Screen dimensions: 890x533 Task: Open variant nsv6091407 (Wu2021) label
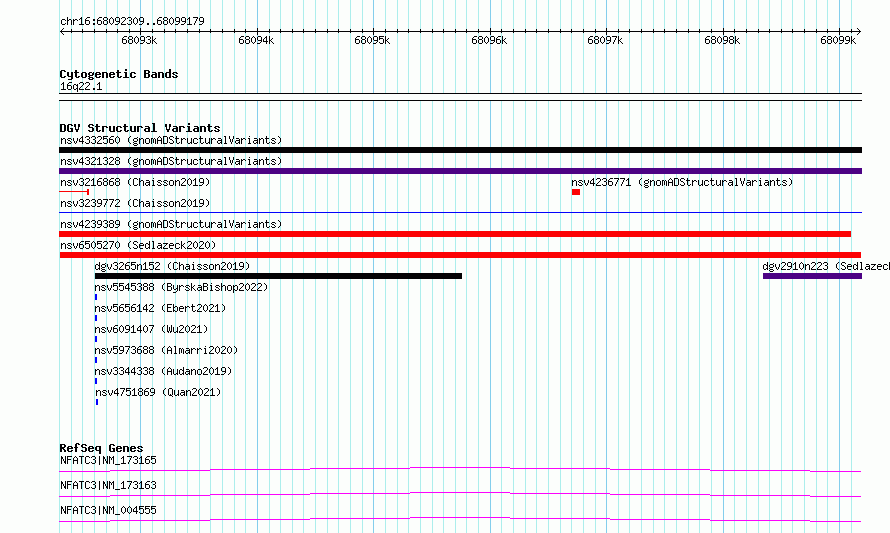(x=151, y=329)
